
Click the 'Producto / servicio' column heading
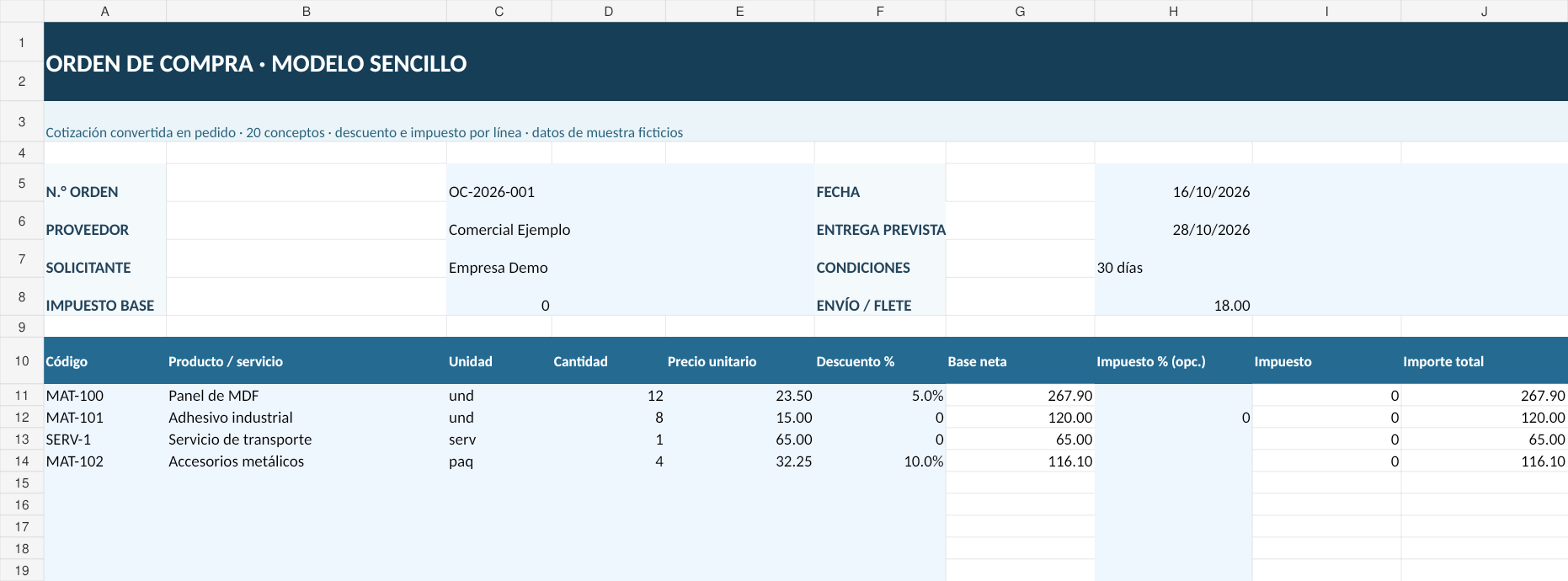tap(307, 361)
